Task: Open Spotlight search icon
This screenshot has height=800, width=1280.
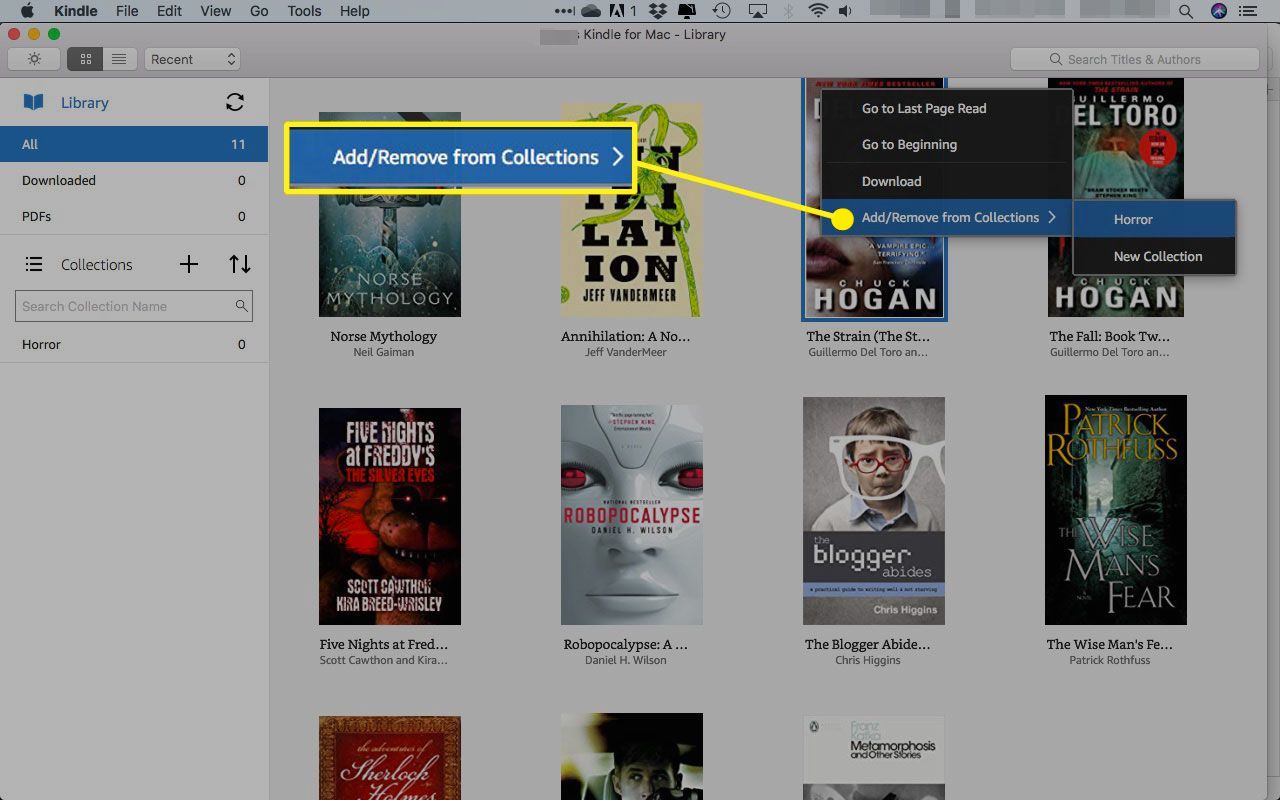Action: pyautogui.click(x=1186, y=11)
